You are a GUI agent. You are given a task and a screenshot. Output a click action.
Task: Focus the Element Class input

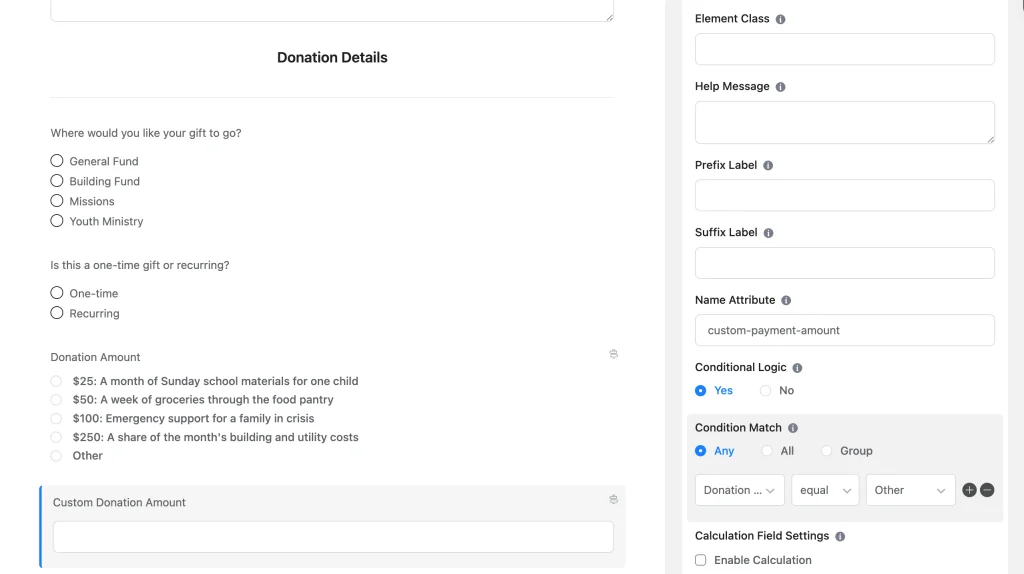pos(844,49)
